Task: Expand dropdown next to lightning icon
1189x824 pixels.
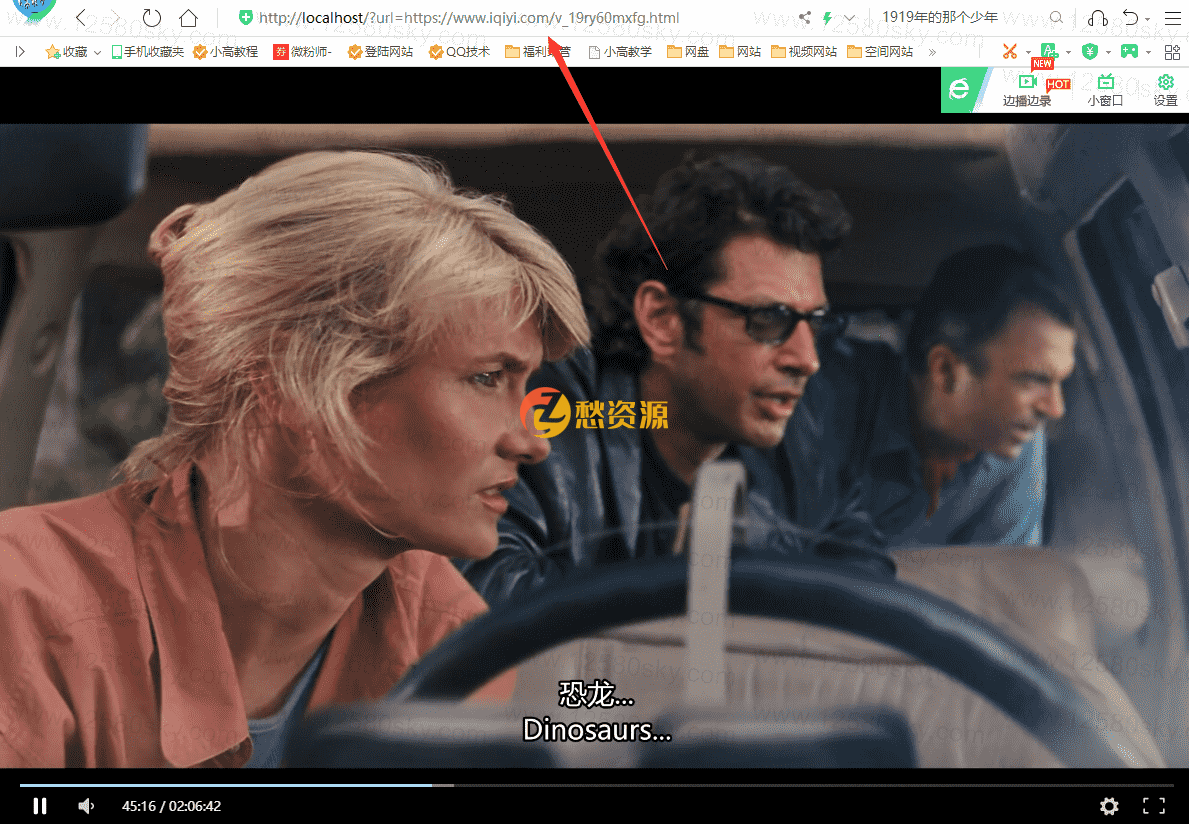Action: pos(849,18)
